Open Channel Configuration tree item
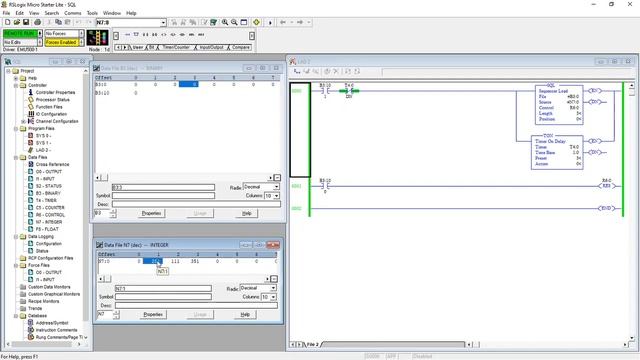This screenshot has height=360, width=640. pos(57,121)
